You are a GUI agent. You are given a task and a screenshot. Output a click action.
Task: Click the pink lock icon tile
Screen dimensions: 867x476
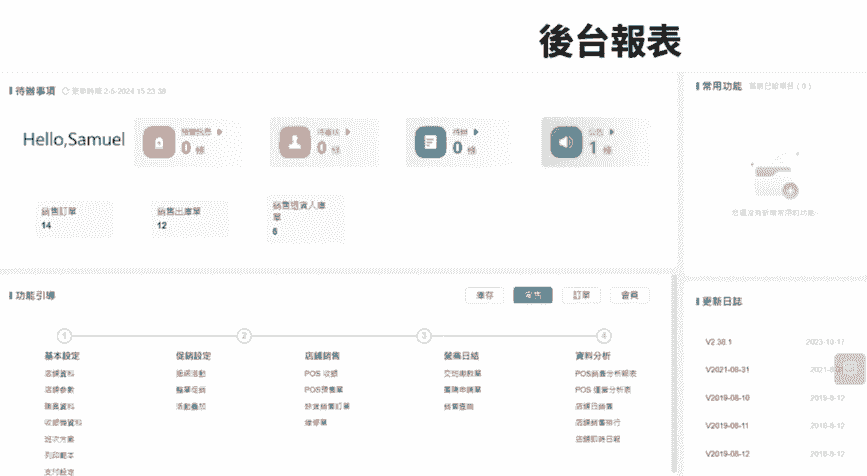(158, 143)
